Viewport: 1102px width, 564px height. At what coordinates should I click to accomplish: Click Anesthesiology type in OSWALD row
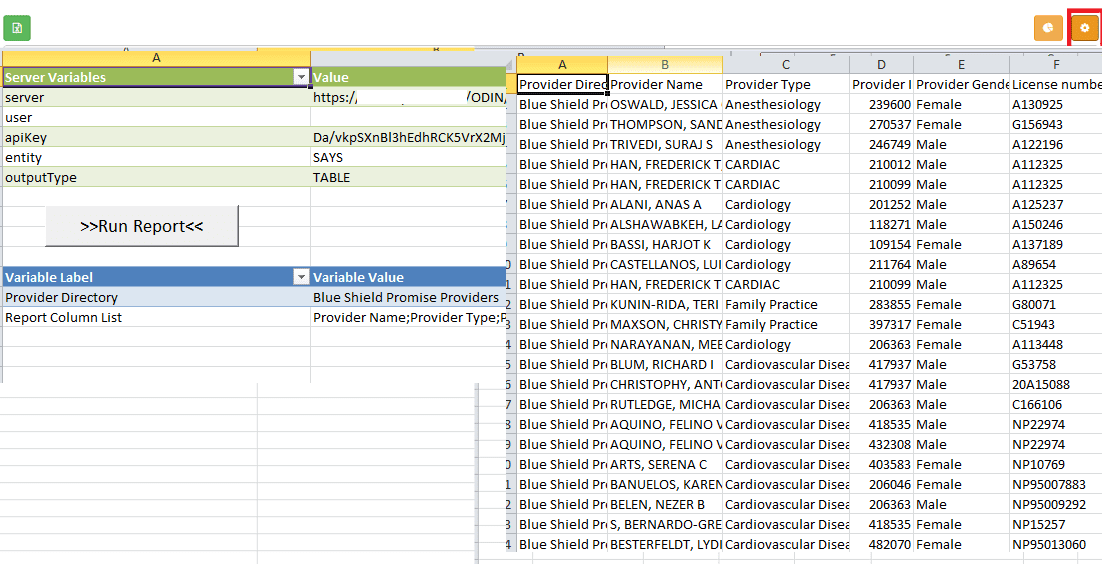(786, 105)
